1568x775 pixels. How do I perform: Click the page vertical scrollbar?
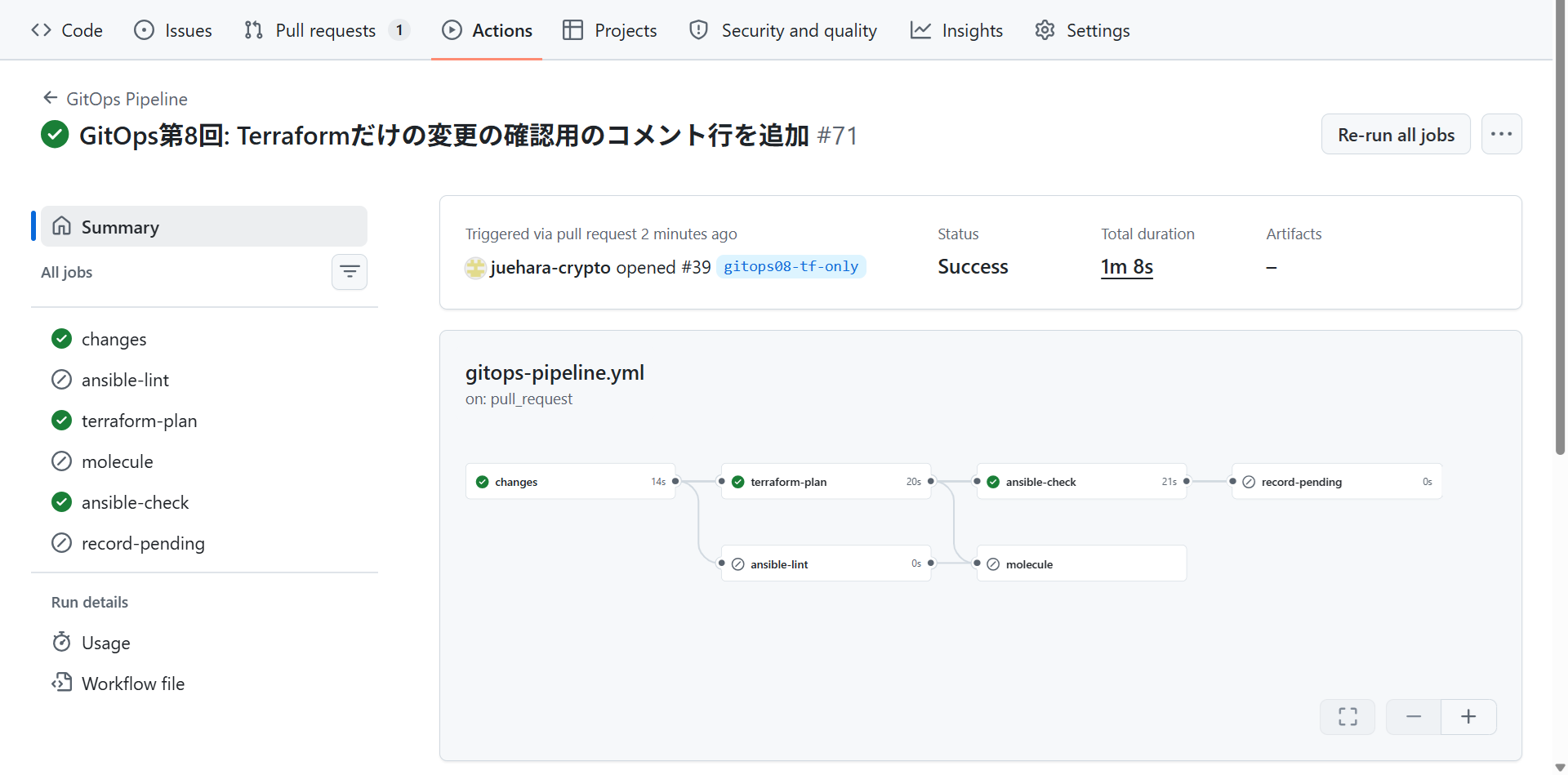pyautogui.click(x=1560, y=229)
